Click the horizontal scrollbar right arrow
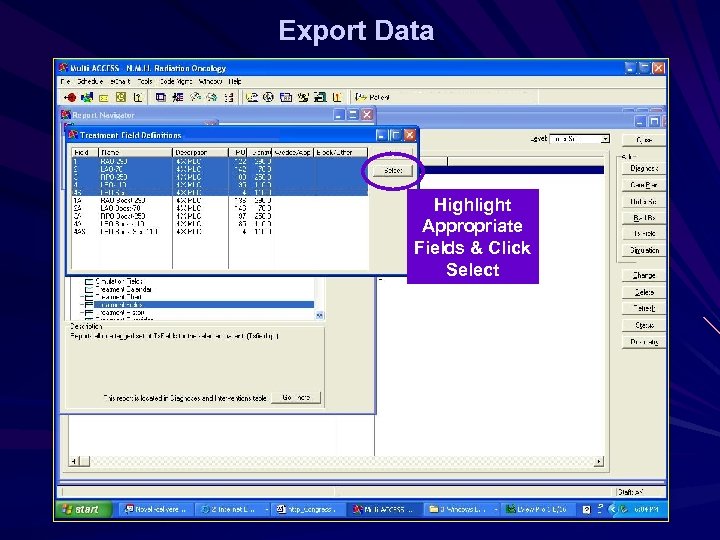The width and height of the screenshot is (720, 540). point(598,461)
